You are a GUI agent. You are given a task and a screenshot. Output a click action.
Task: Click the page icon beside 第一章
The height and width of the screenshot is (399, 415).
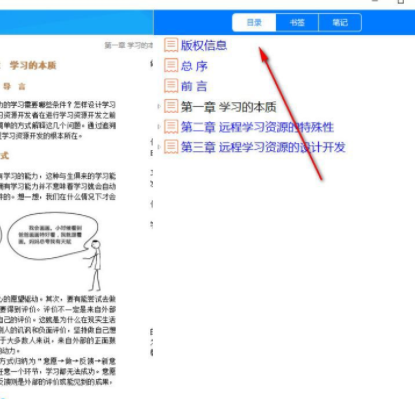coord(171,106)
